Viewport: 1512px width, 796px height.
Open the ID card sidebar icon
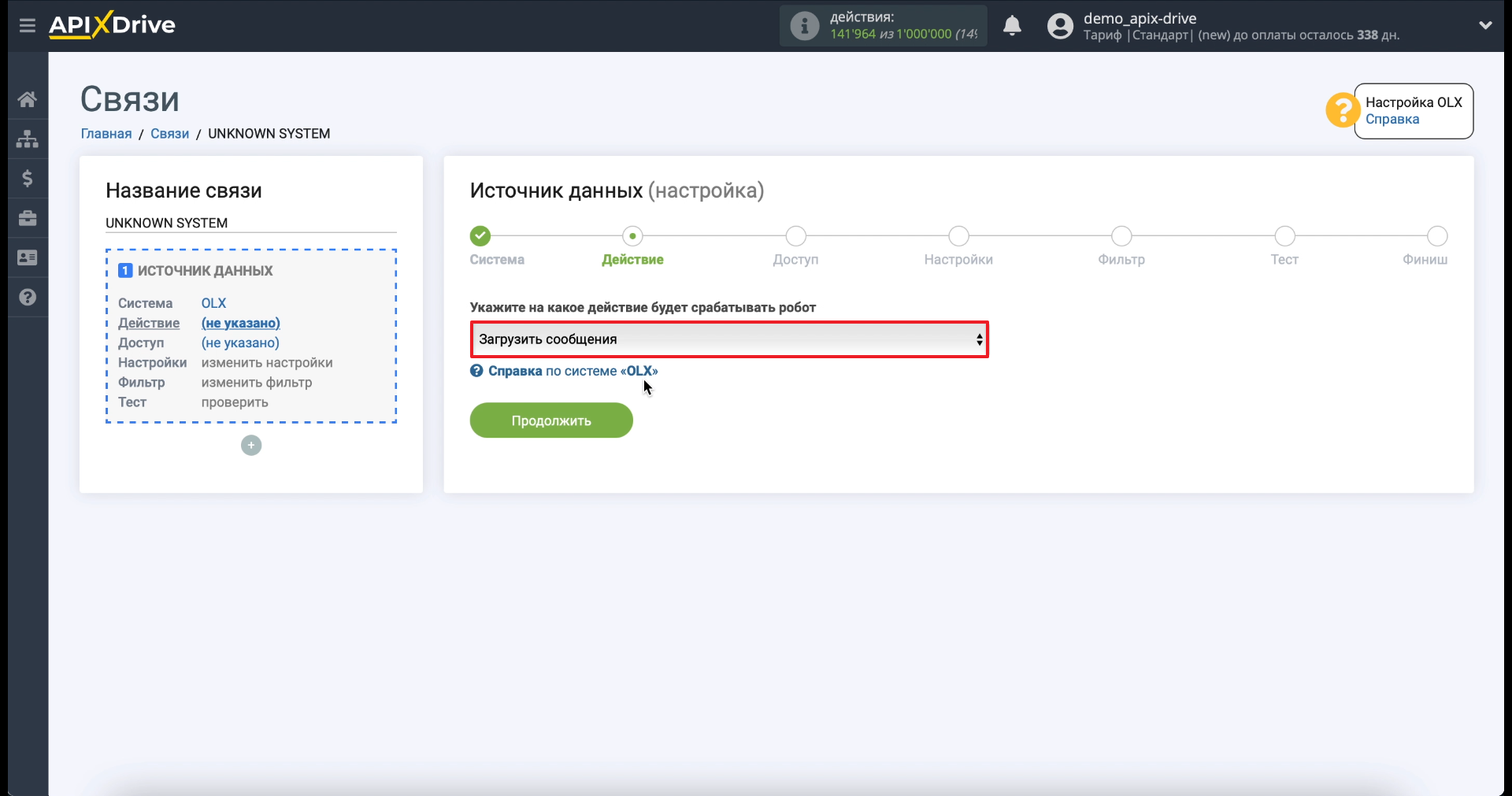point(28,257)
